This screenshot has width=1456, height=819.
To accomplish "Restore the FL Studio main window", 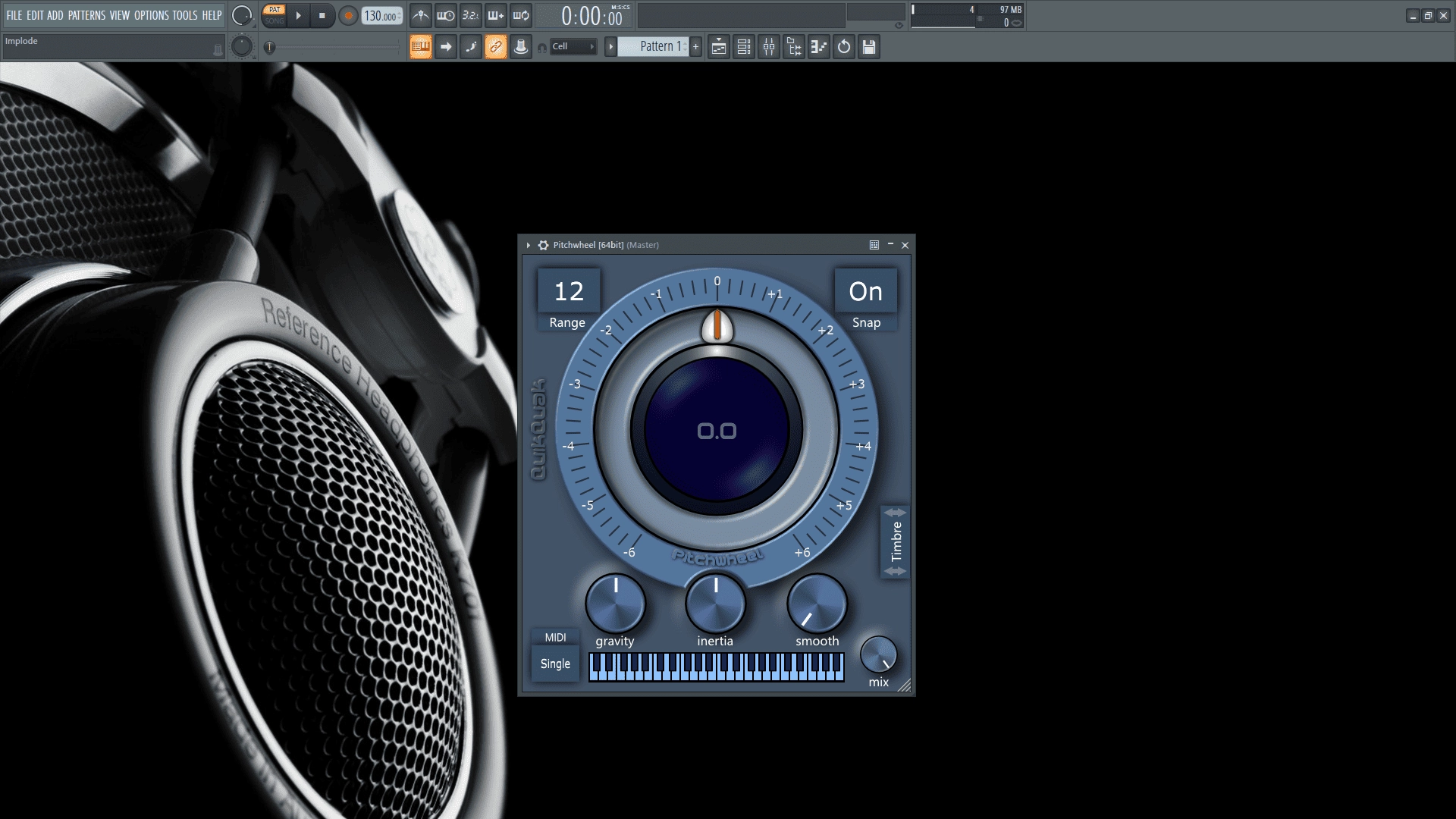I will [1428, 15].
